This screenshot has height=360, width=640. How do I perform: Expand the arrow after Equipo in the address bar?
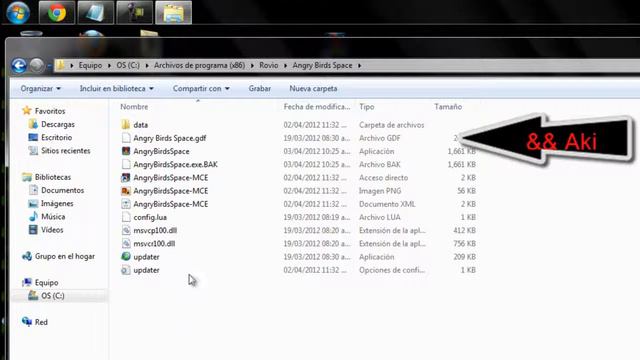(x=109, y=65)
